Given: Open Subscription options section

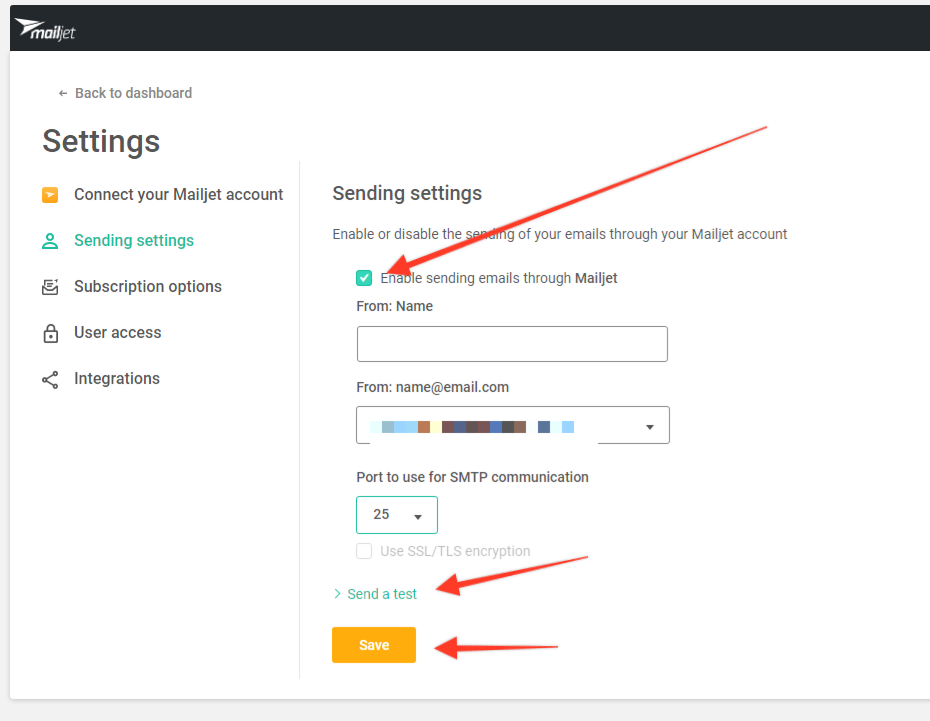Looking at the screenshot, I should [x=148, y=286].
